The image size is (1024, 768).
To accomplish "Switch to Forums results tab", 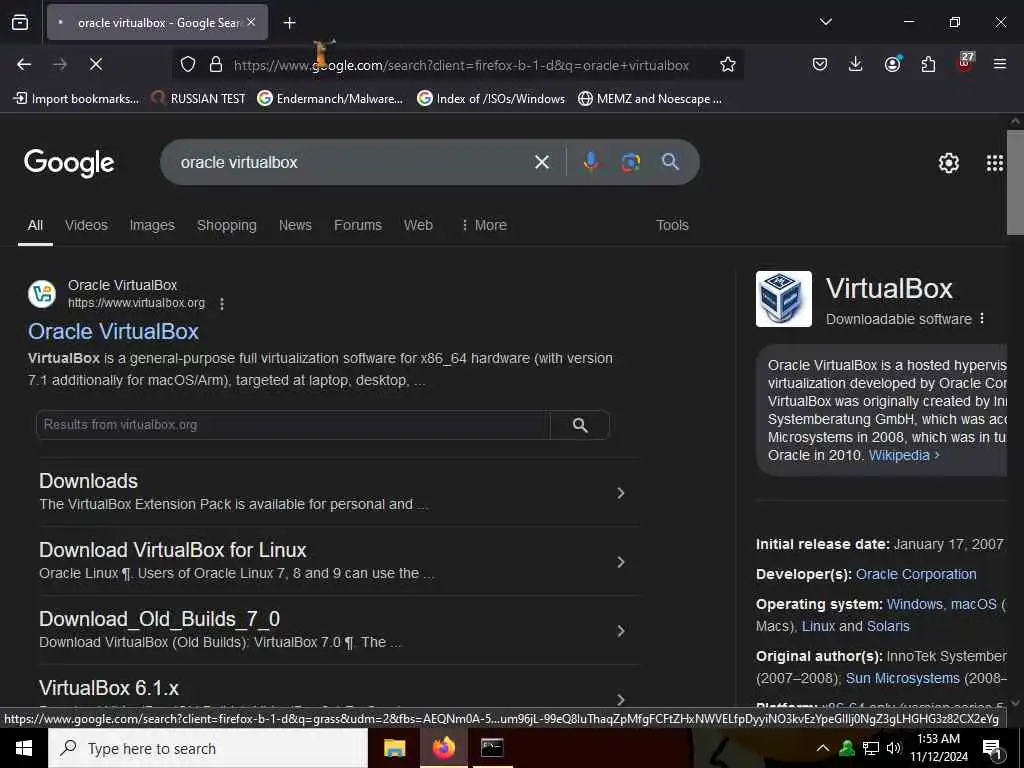I will 358,225.
